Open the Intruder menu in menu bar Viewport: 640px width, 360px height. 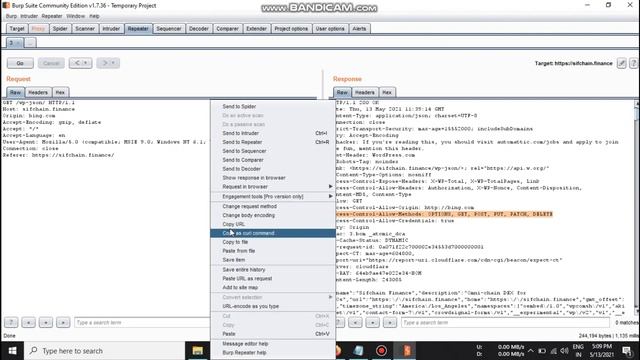coord(29,16)
